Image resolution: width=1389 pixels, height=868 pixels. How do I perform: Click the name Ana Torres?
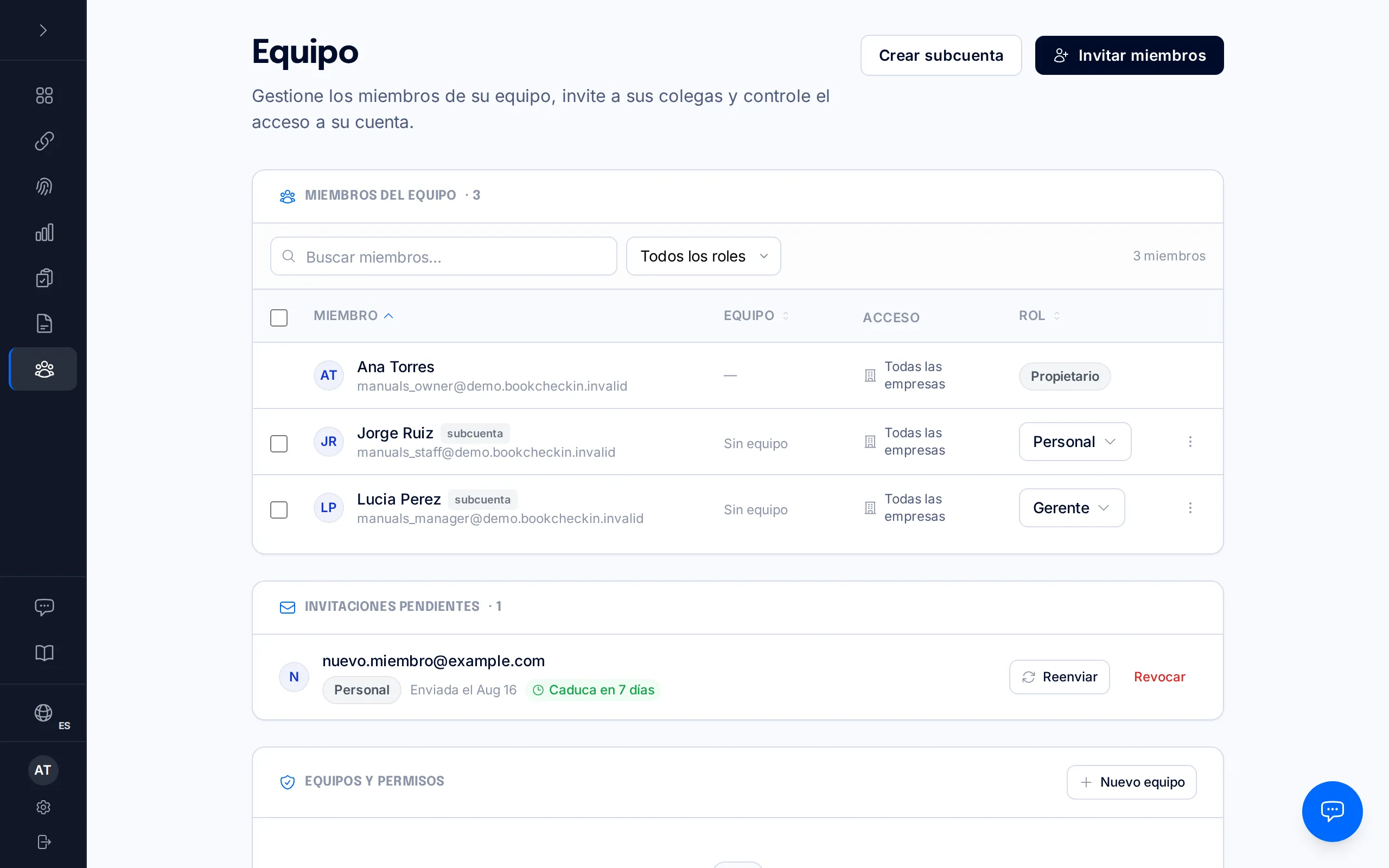[x=396, y=367]
